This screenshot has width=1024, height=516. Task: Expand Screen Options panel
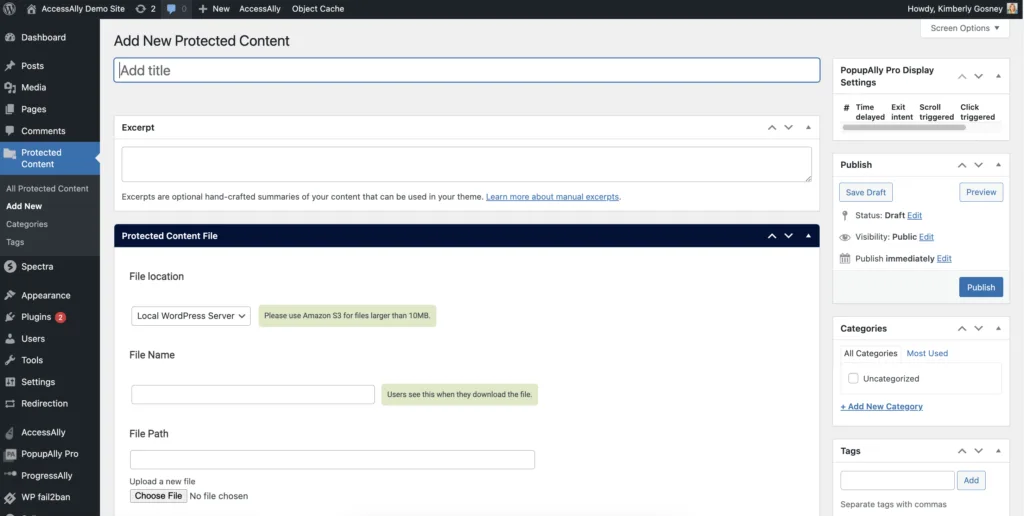coord(965,28)
